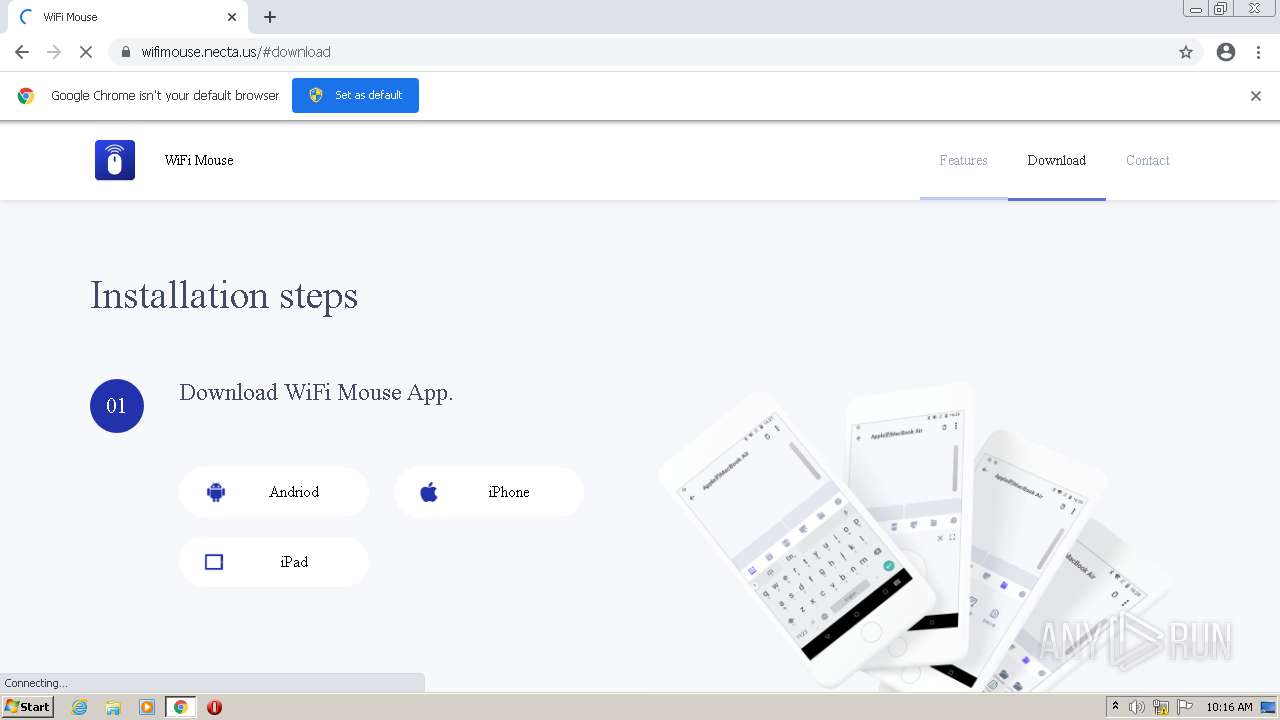Click the iPad square icon
Viewport: 1280px width, 720px height.
tap(214, 562)
